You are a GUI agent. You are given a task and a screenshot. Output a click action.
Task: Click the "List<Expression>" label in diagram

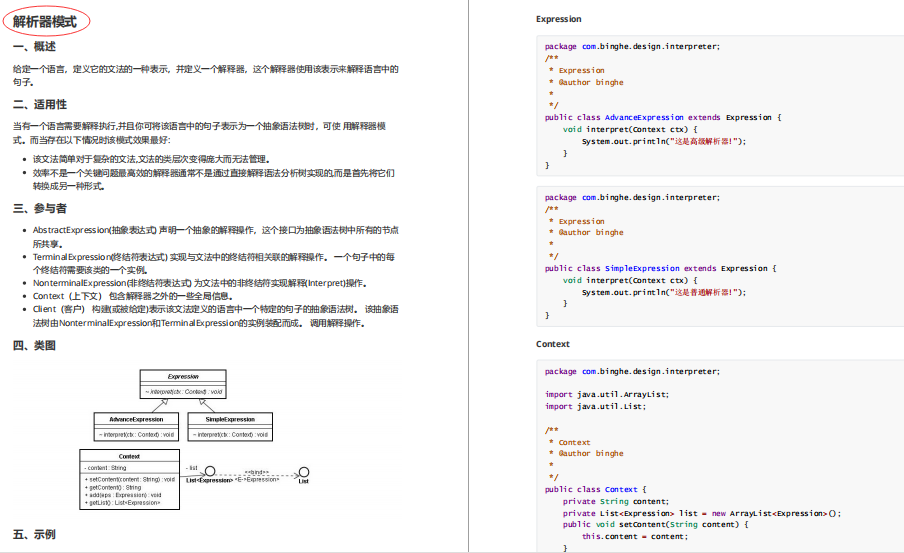click(209, 480)
